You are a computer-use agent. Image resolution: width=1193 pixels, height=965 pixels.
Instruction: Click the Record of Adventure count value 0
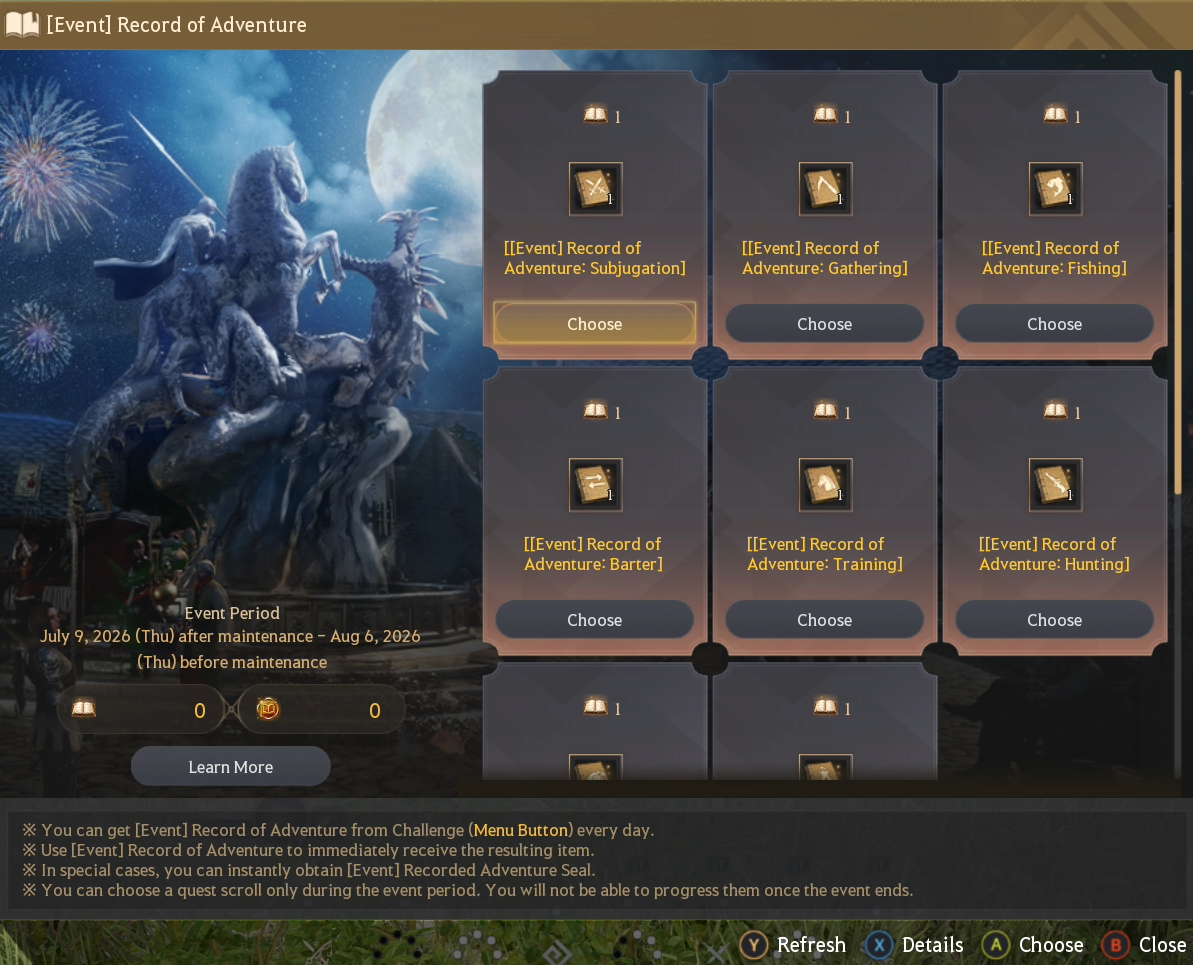(199, 710)
